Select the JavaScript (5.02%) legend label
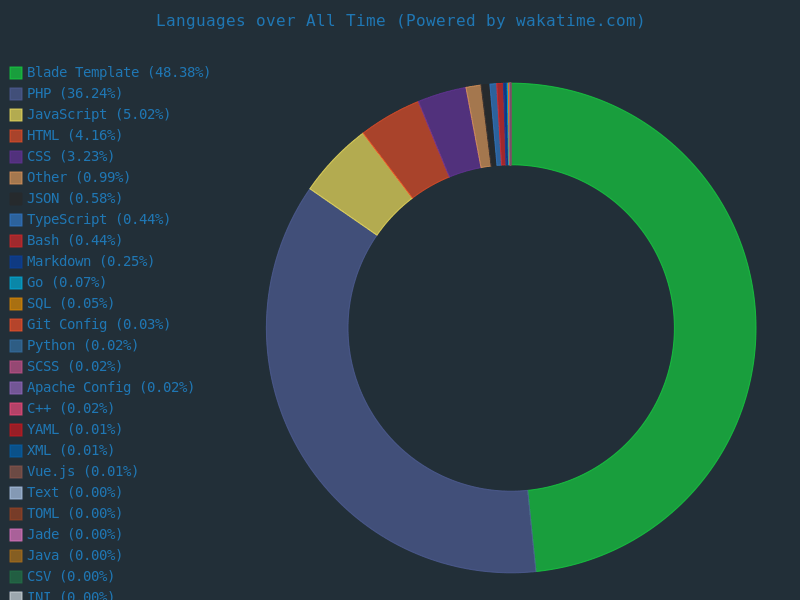Viewport: 800px width, 600px height. coord(98,115)
